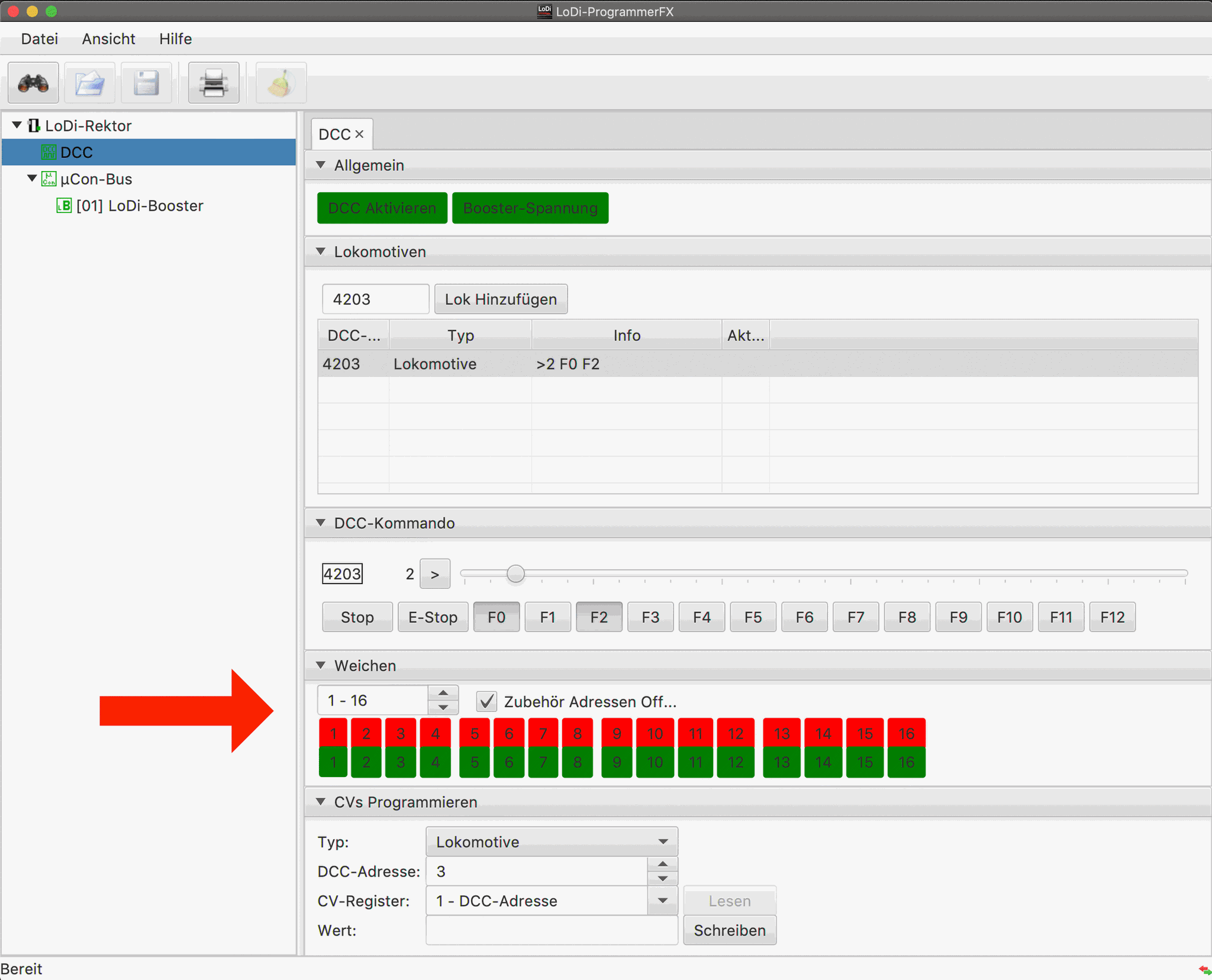Click the Info column header
This screenshot has width=1212, height=980.
[627, 336]
